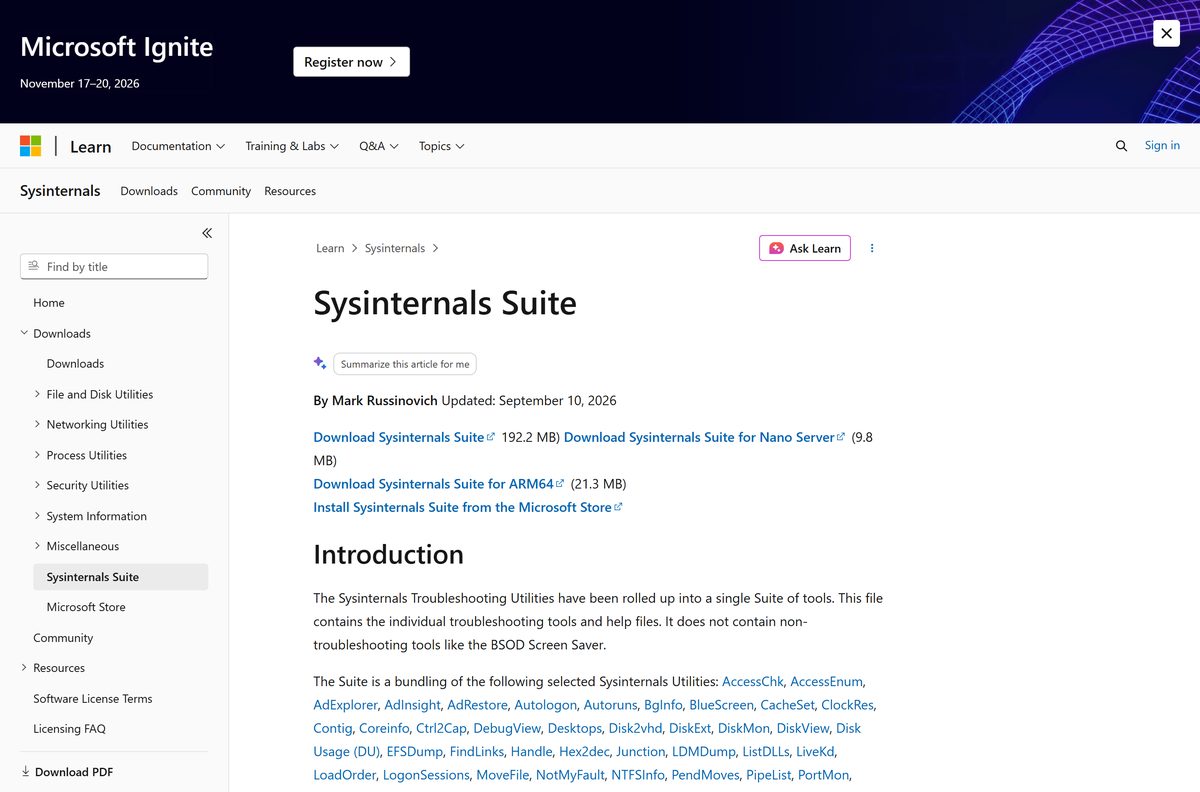Collapse the sidebar table of contents

click(207, 233)
